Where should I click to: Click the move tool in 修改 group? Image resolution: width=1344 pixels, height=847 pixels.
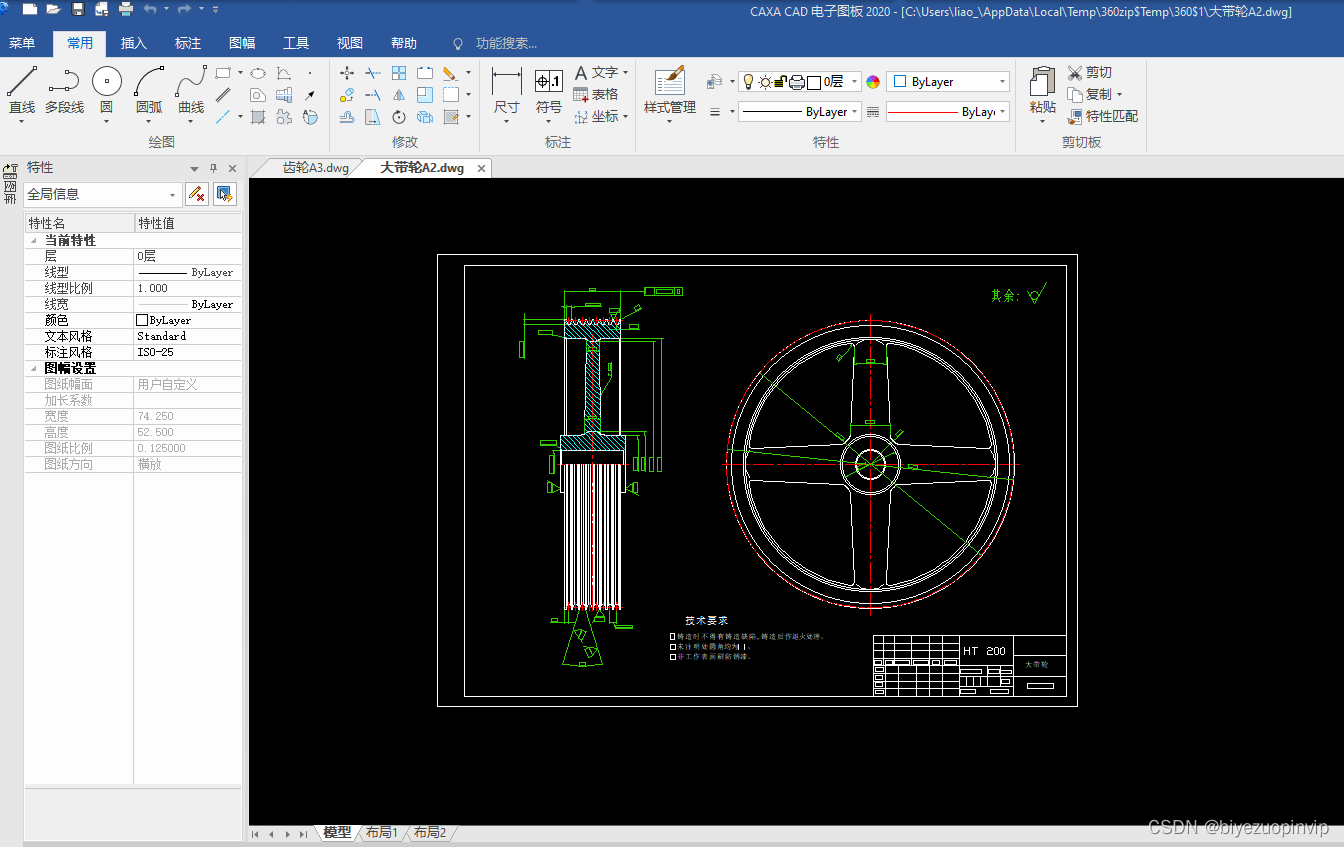click(347, 73)
